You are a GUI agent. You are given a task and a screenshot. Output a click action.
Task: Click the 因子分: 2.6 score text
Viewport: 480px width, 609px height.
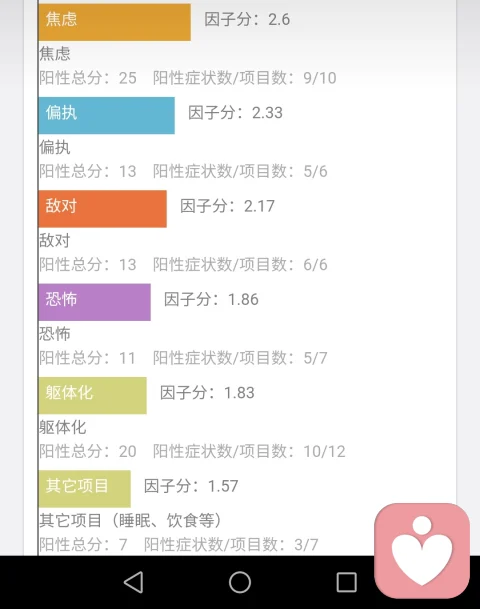tap(247, 19)
